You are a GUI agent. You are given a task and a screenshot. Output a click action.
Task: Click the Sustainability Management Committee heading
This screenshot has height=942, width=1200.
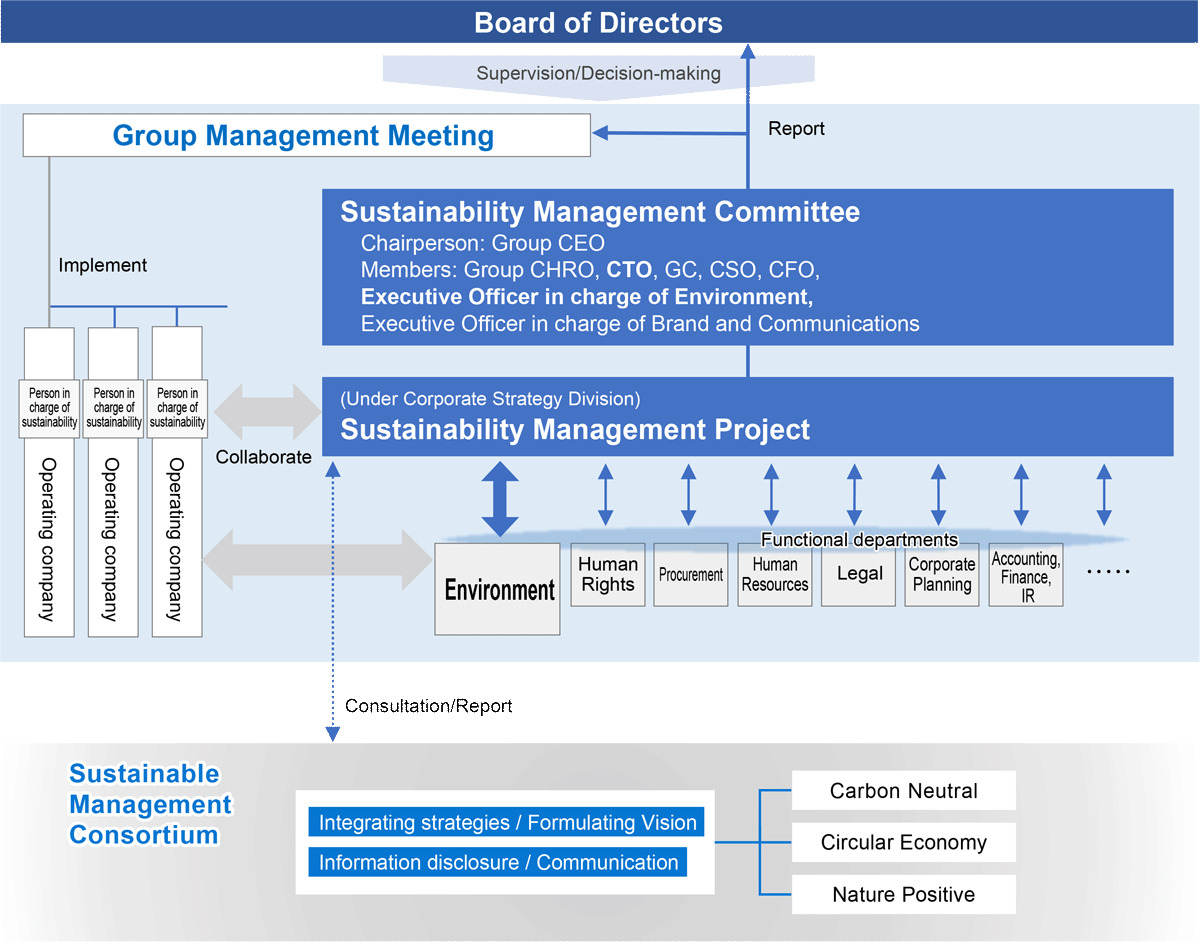[x=600, y=212]
